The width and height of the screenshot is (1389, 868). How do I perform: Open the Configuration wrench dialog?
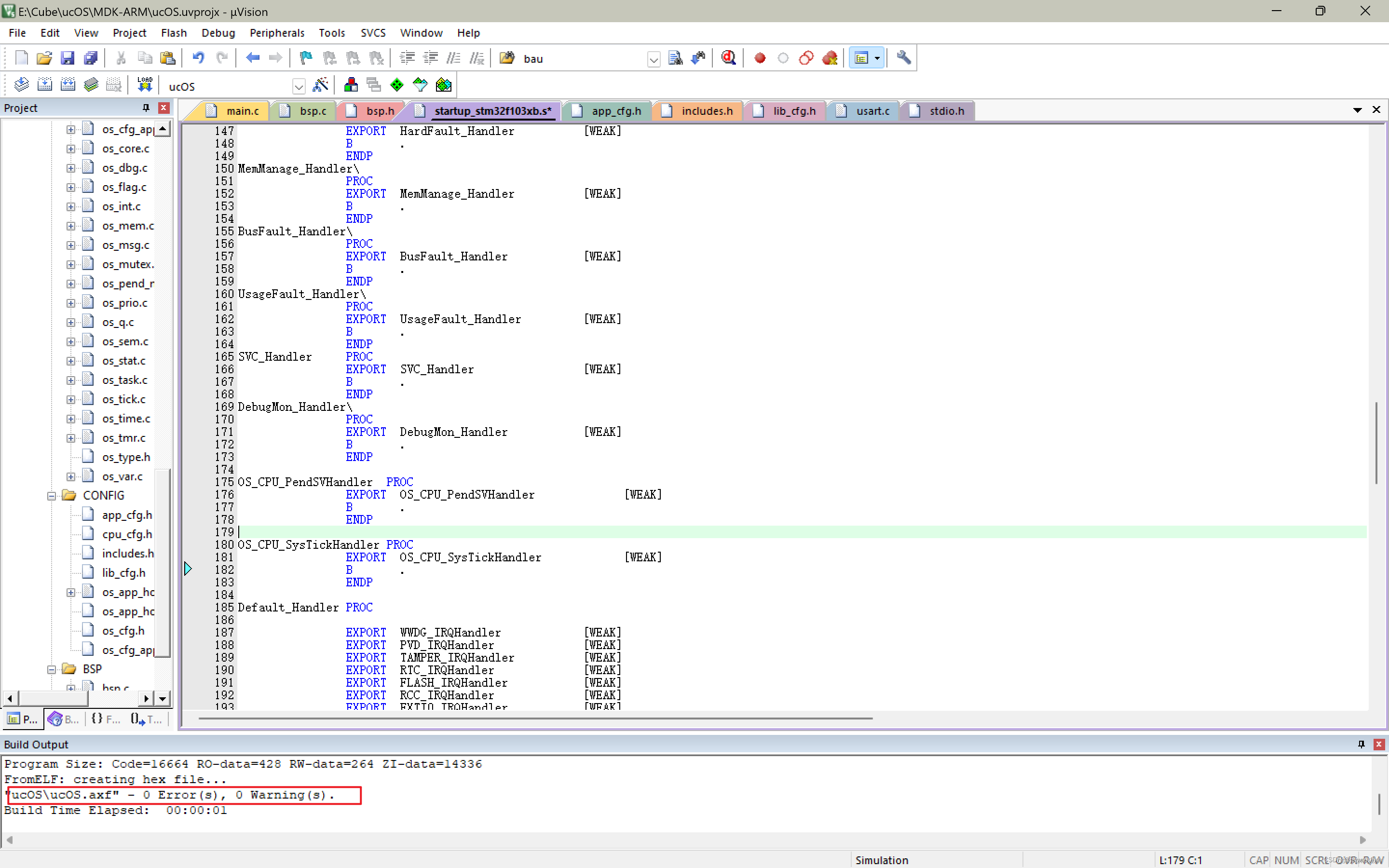point(903,58)
